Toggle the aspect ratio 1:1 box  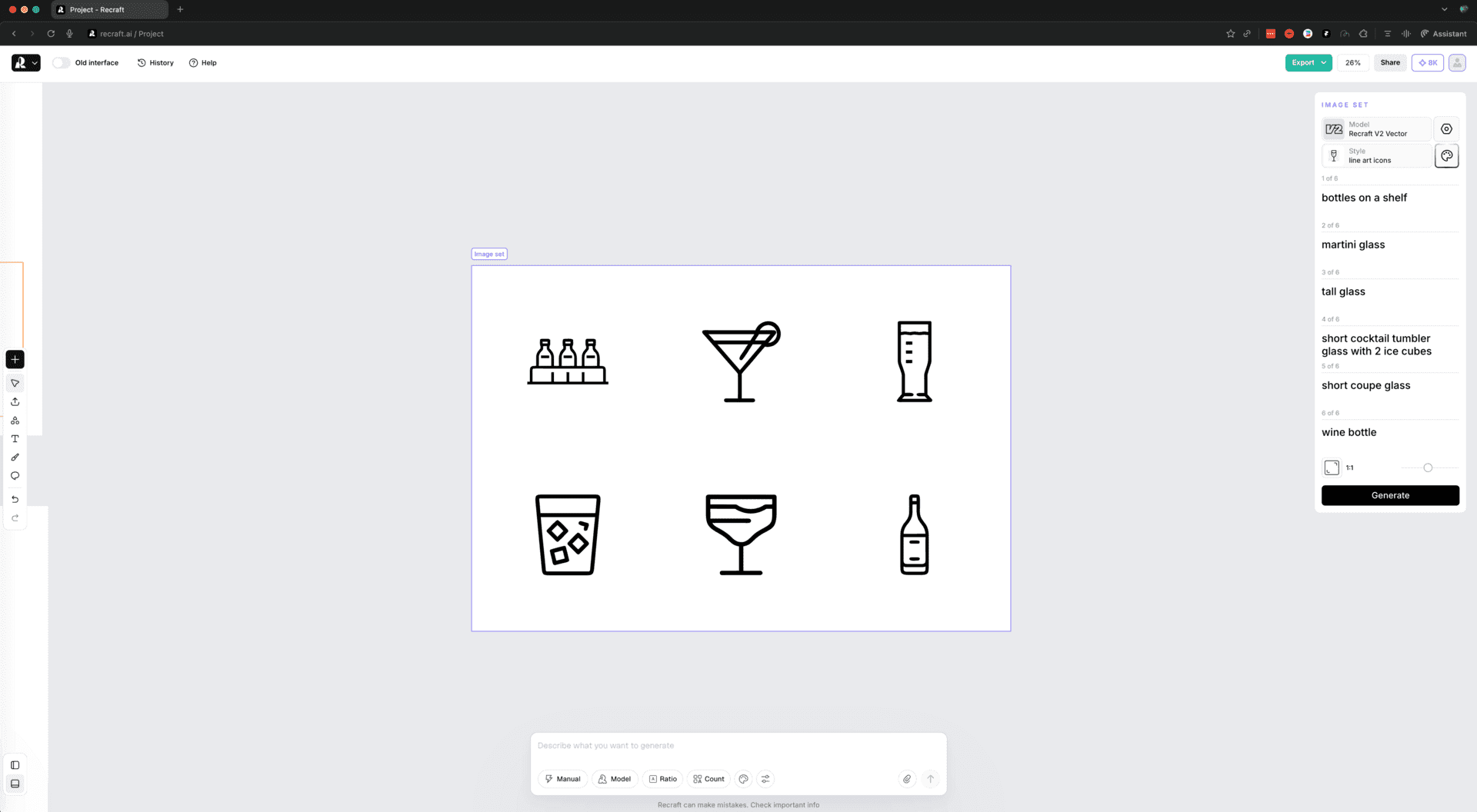tap(1332, 468)
